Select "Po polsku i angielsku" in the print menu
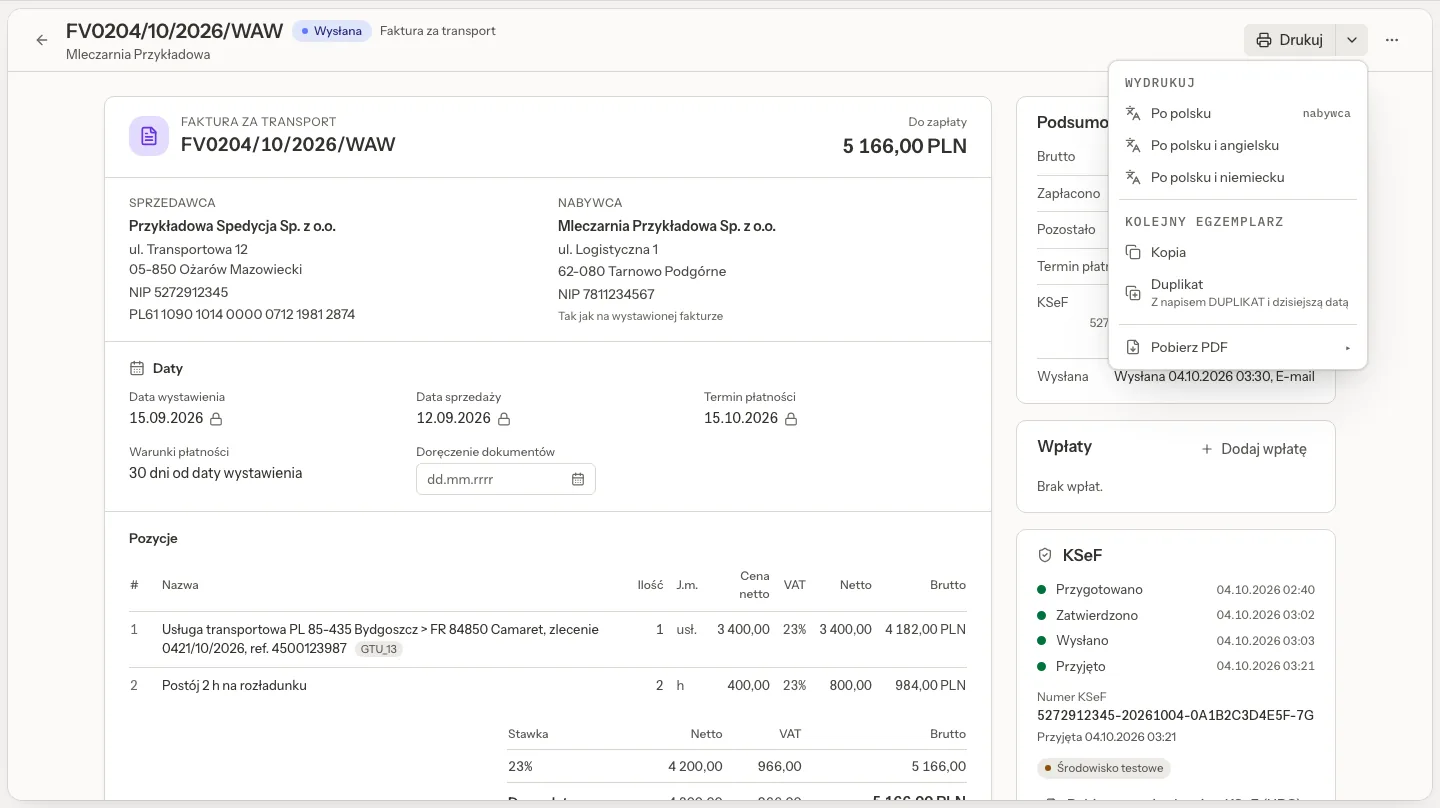The height and width of the screenshot is (808, 1440). click(1238, 145)
